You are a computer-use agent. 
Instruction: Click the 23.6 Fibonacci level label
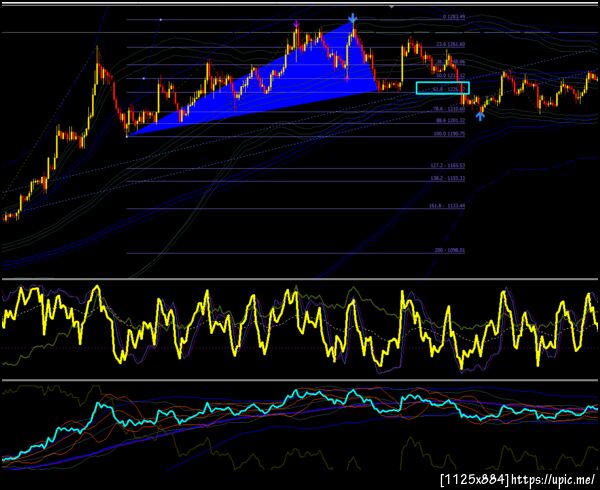tap(451, 44)
